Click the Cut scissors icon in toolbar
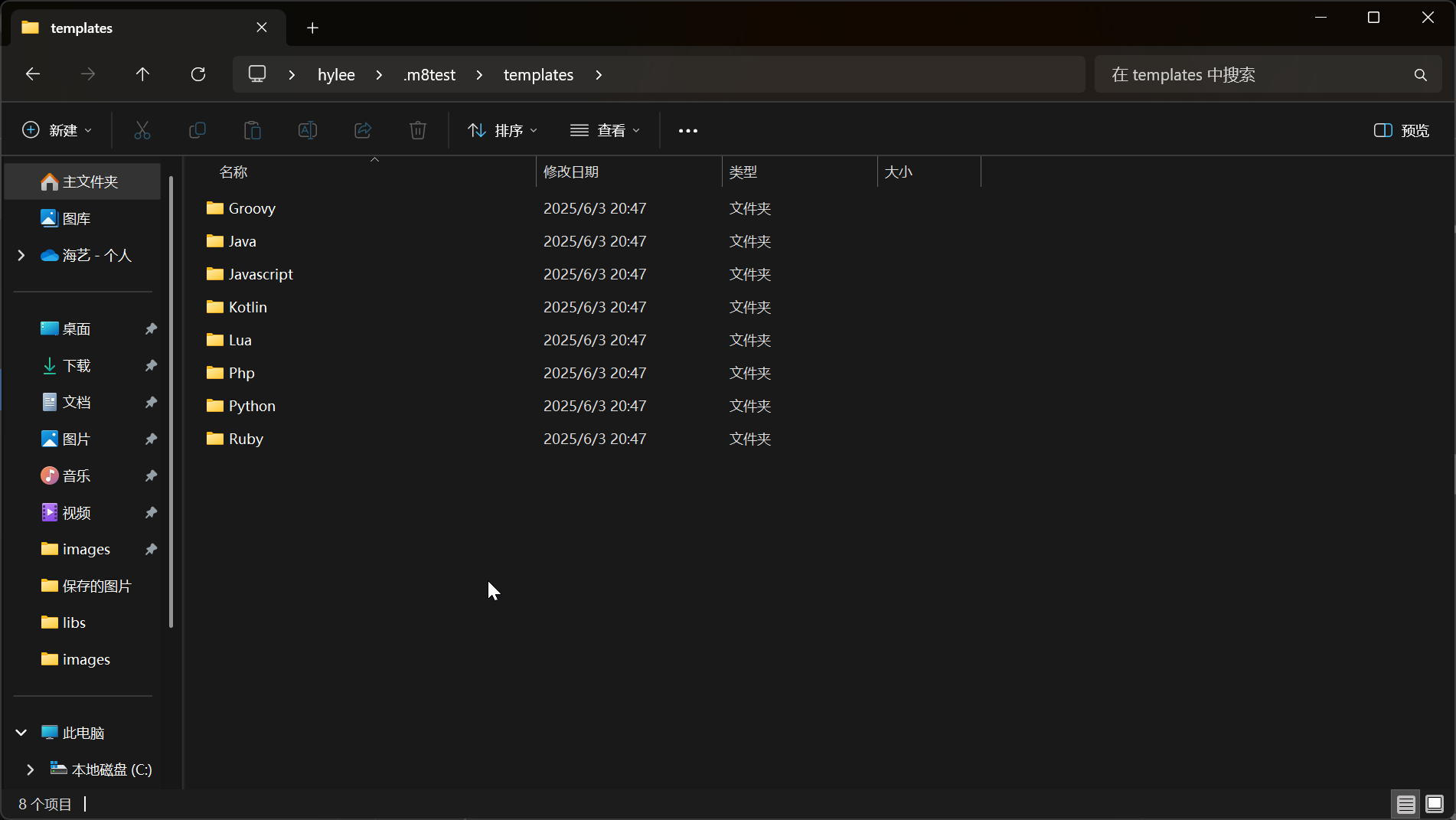 pyautogui.click(x=142, y=130)
